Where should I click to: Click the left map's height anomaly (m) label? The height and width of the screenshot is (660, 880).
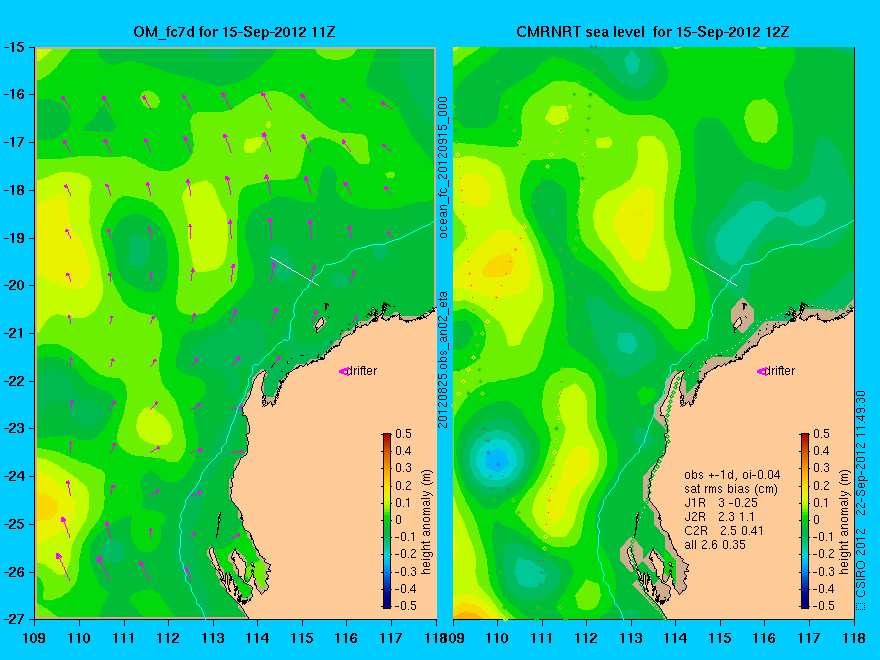(427, 521)
